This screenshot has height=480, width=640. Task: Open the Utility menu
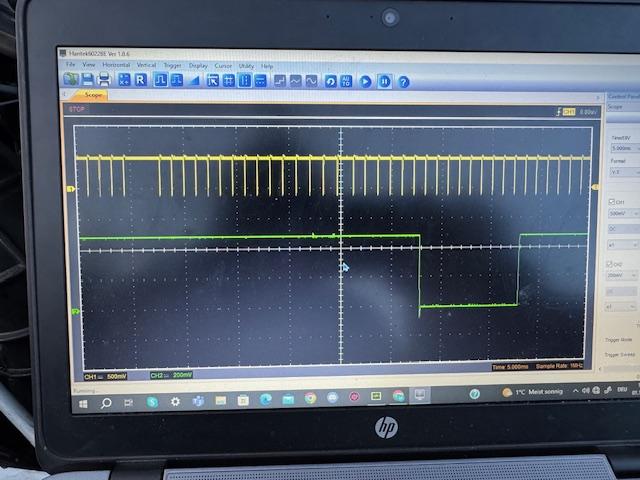point(246,66)
